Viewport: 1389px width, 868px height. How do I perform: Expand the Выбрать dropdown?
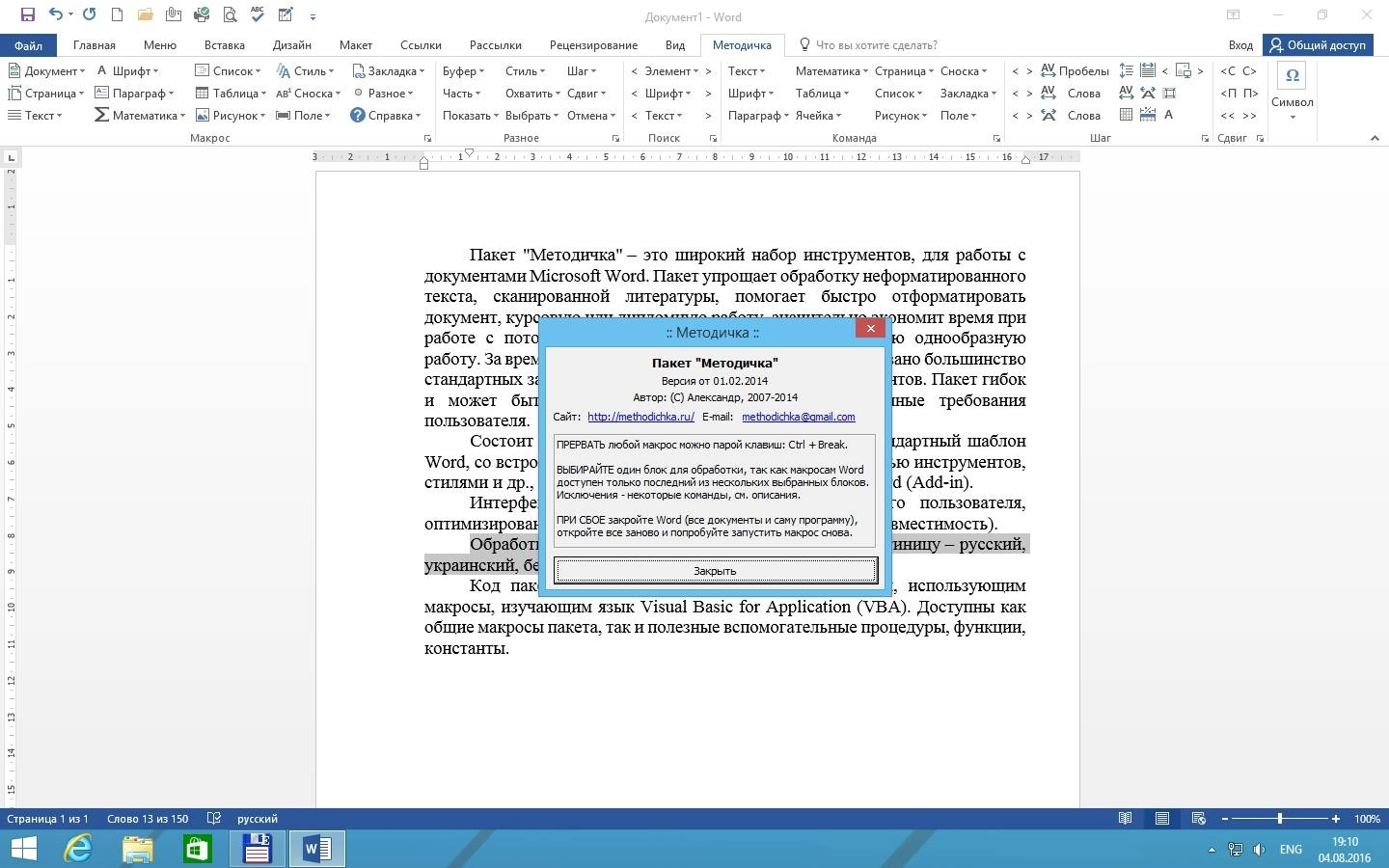click(531, 115)
